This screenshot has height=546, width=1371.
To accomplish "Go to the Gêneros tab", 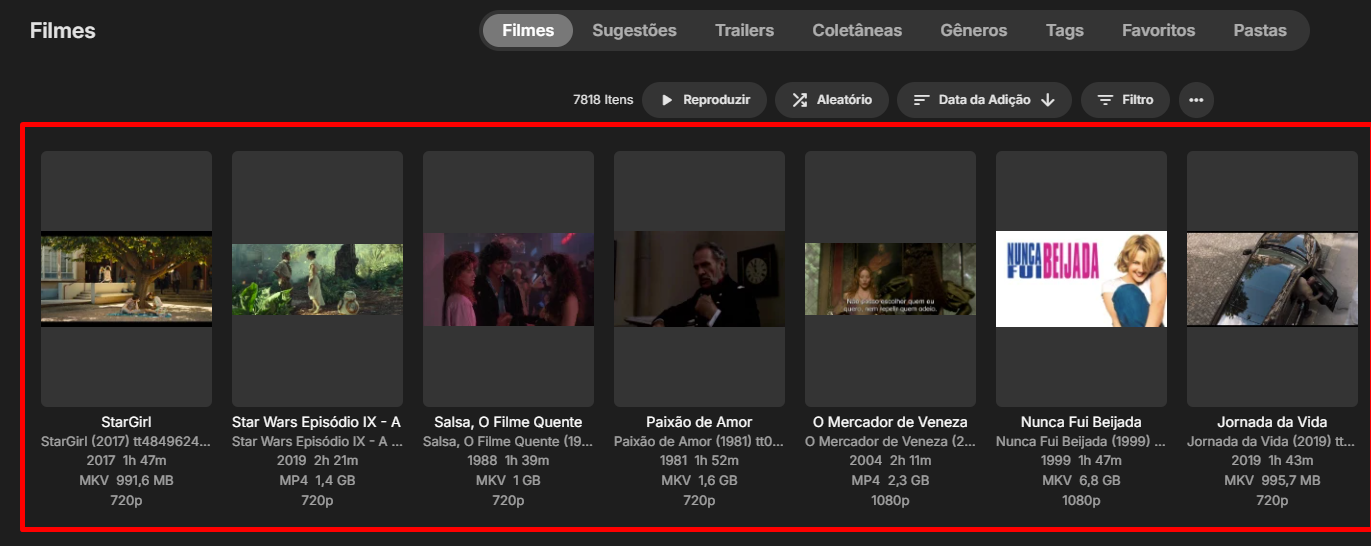I will 974,30.
